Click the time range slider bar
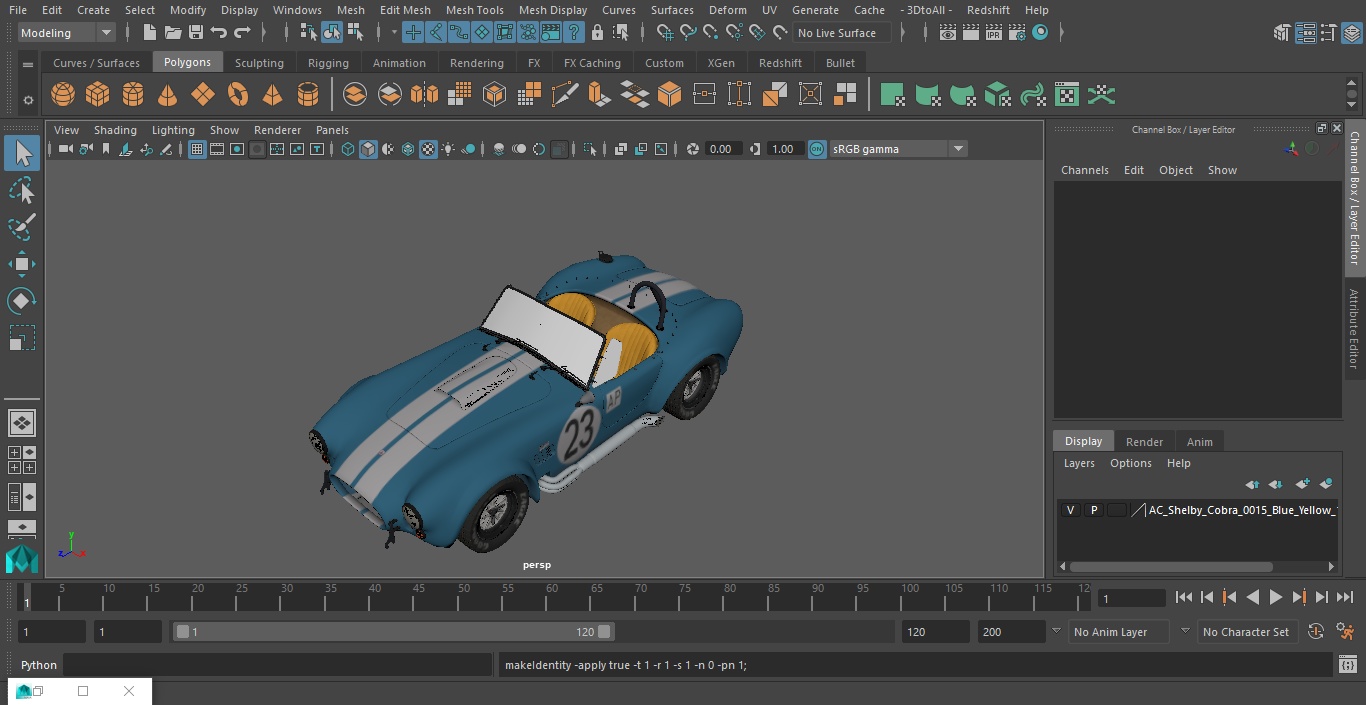This screenshot has width=1366, height=705. click(393, 632)
